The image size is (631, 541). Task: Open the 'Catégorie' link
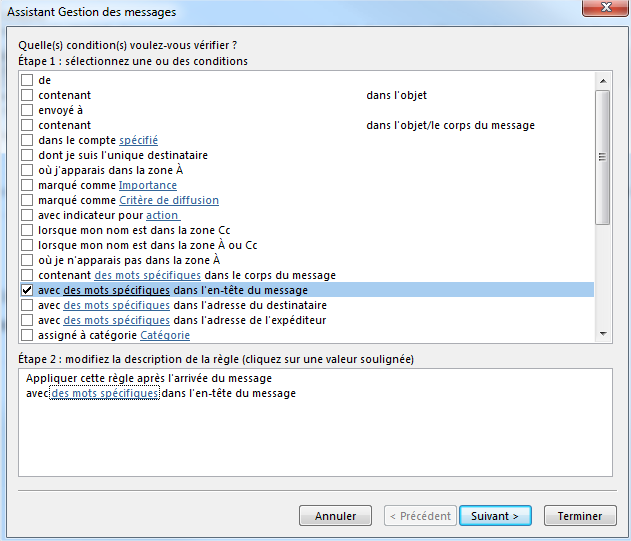164,335
